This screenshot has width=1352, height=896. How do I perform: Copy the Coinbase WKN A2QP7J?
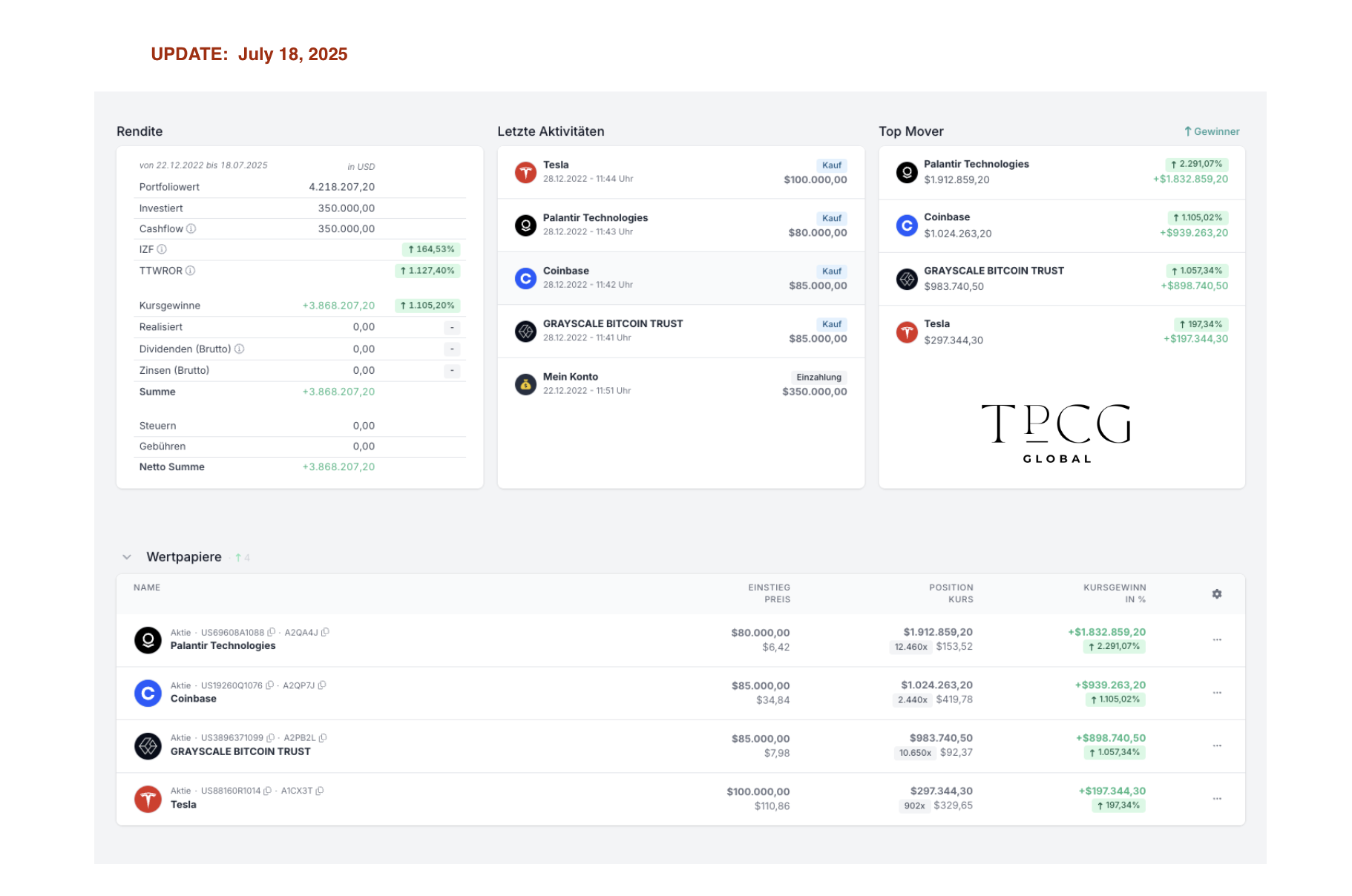pyautogui.click(x=322, y=685)
